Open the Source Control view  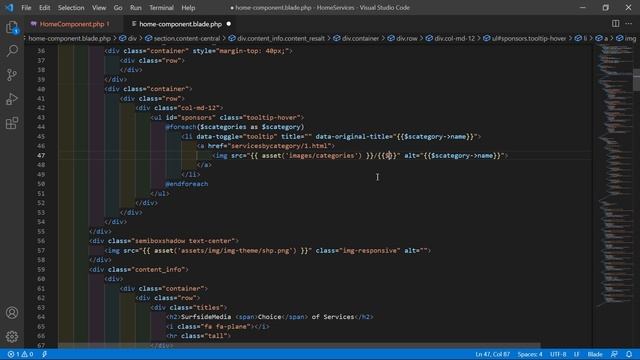coord(12,75)
